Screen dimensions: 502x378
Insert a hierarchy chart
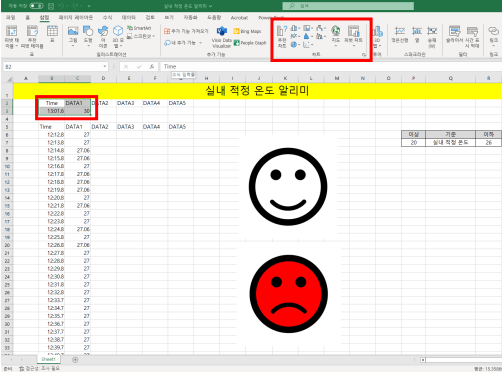[x=308, y=28]
